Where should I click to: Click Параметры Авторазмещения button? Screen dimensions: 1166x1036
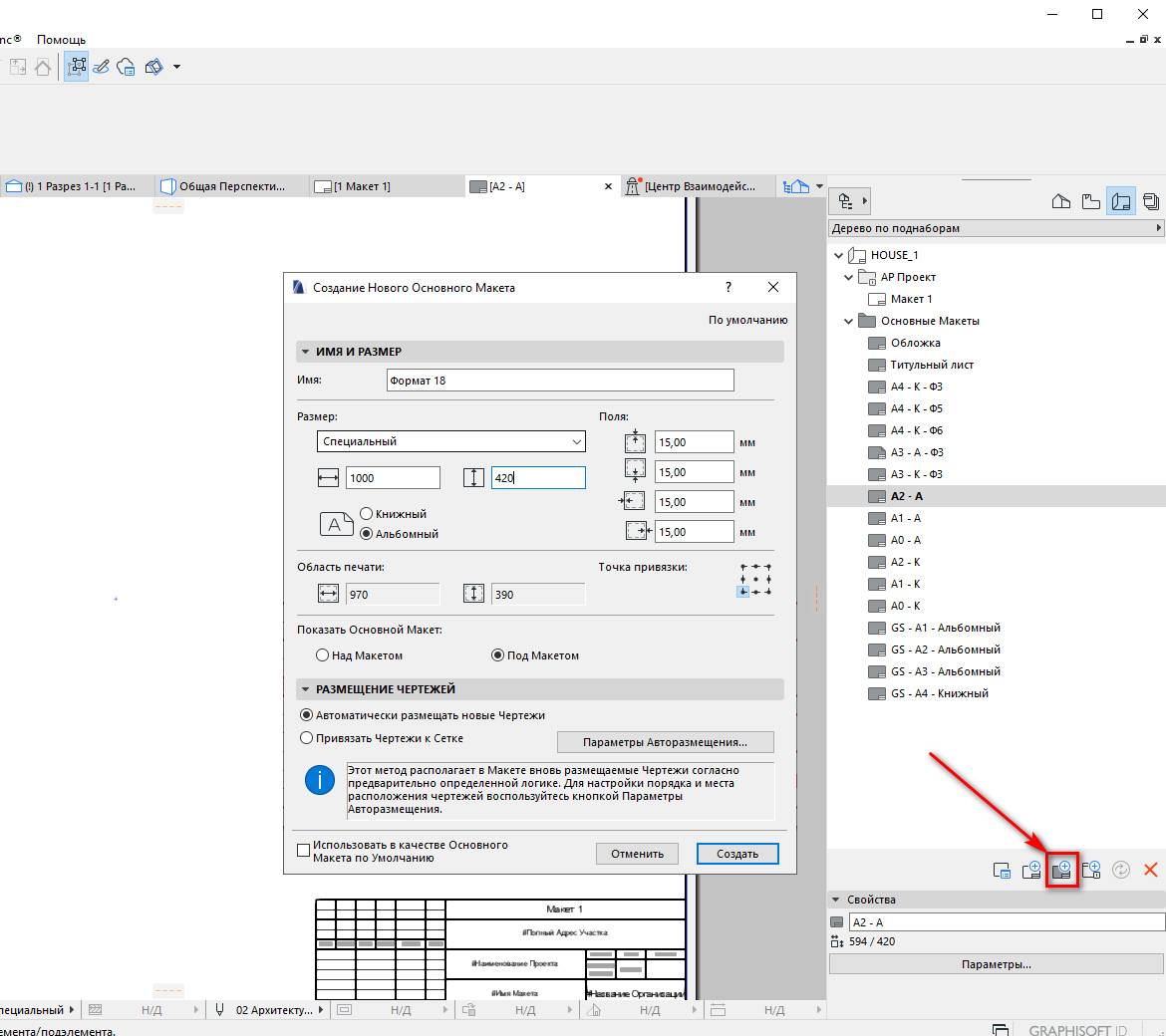665,742
